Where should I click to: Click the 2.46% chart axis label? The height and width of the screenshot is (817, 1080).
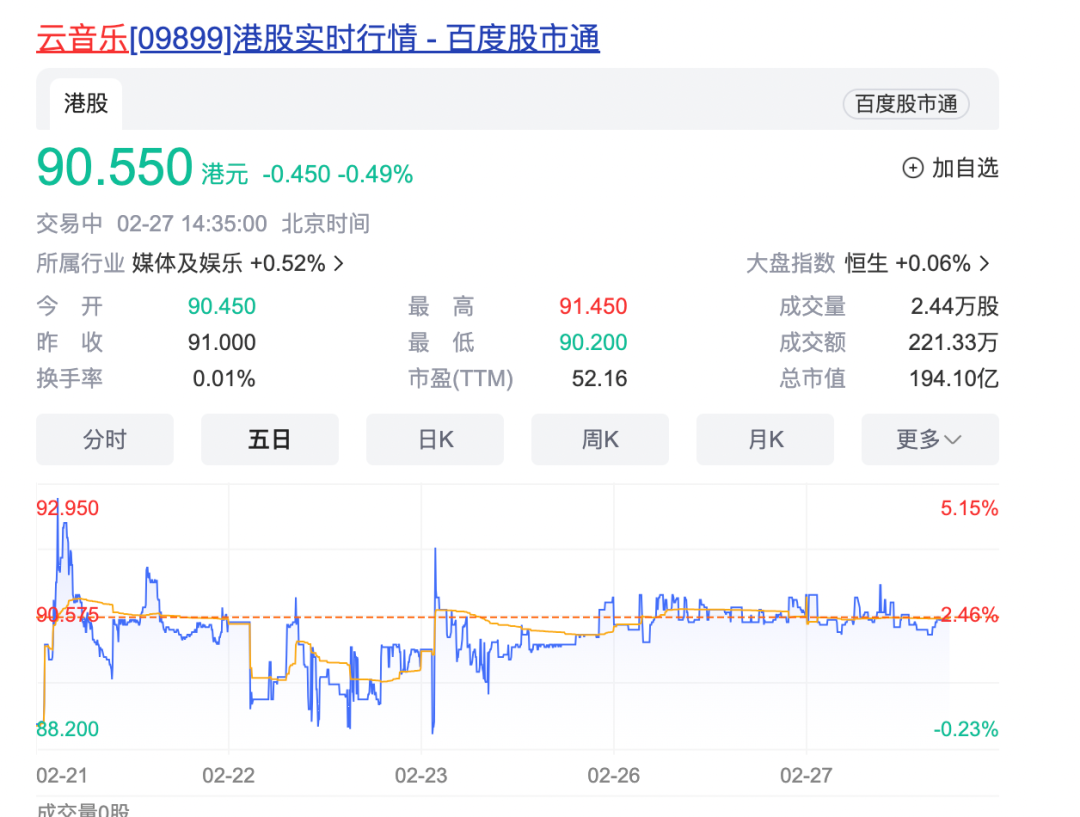click(969, 614)
